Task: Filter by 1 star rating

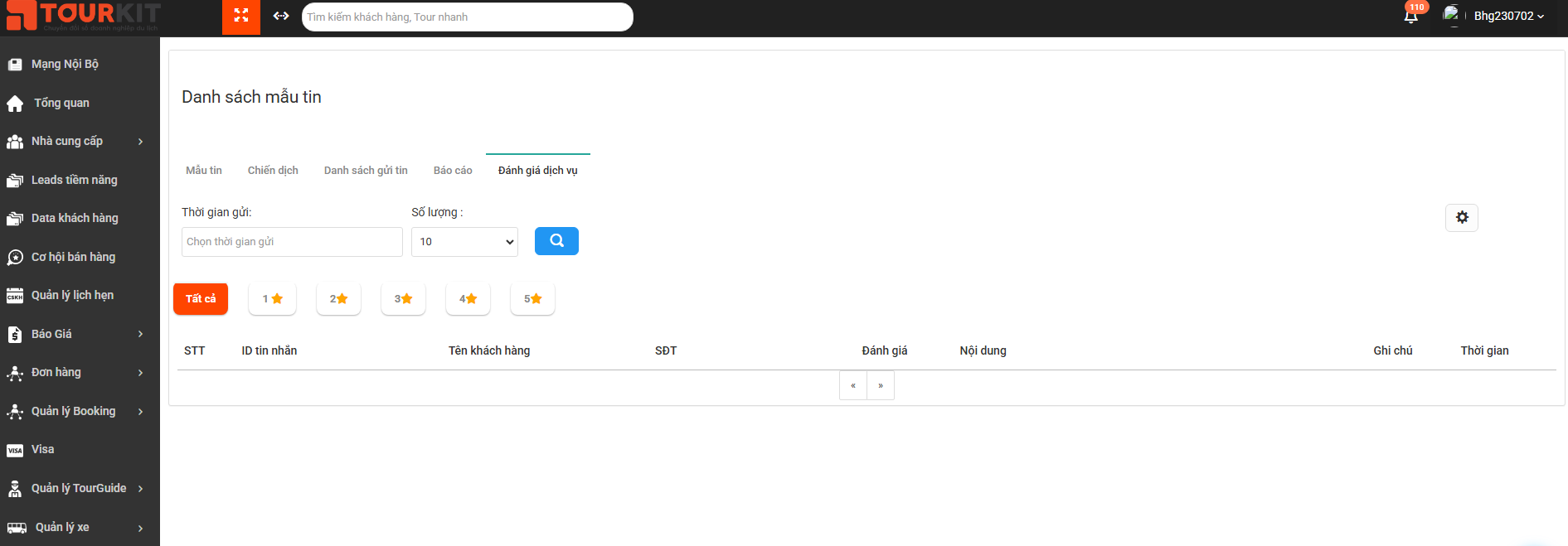Action: [272, 299]
